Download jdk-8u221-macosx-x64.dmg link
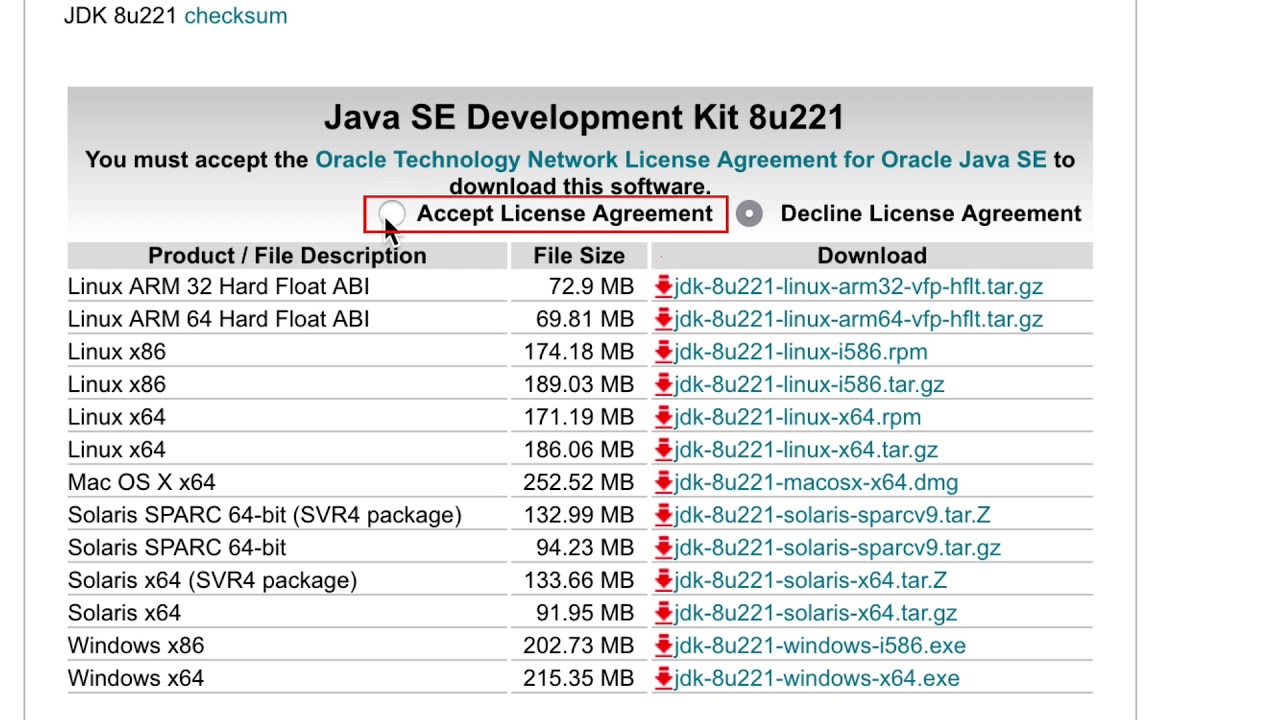Image resolution: width=1280 pixels, height=720 pixels. coord(816,483)
